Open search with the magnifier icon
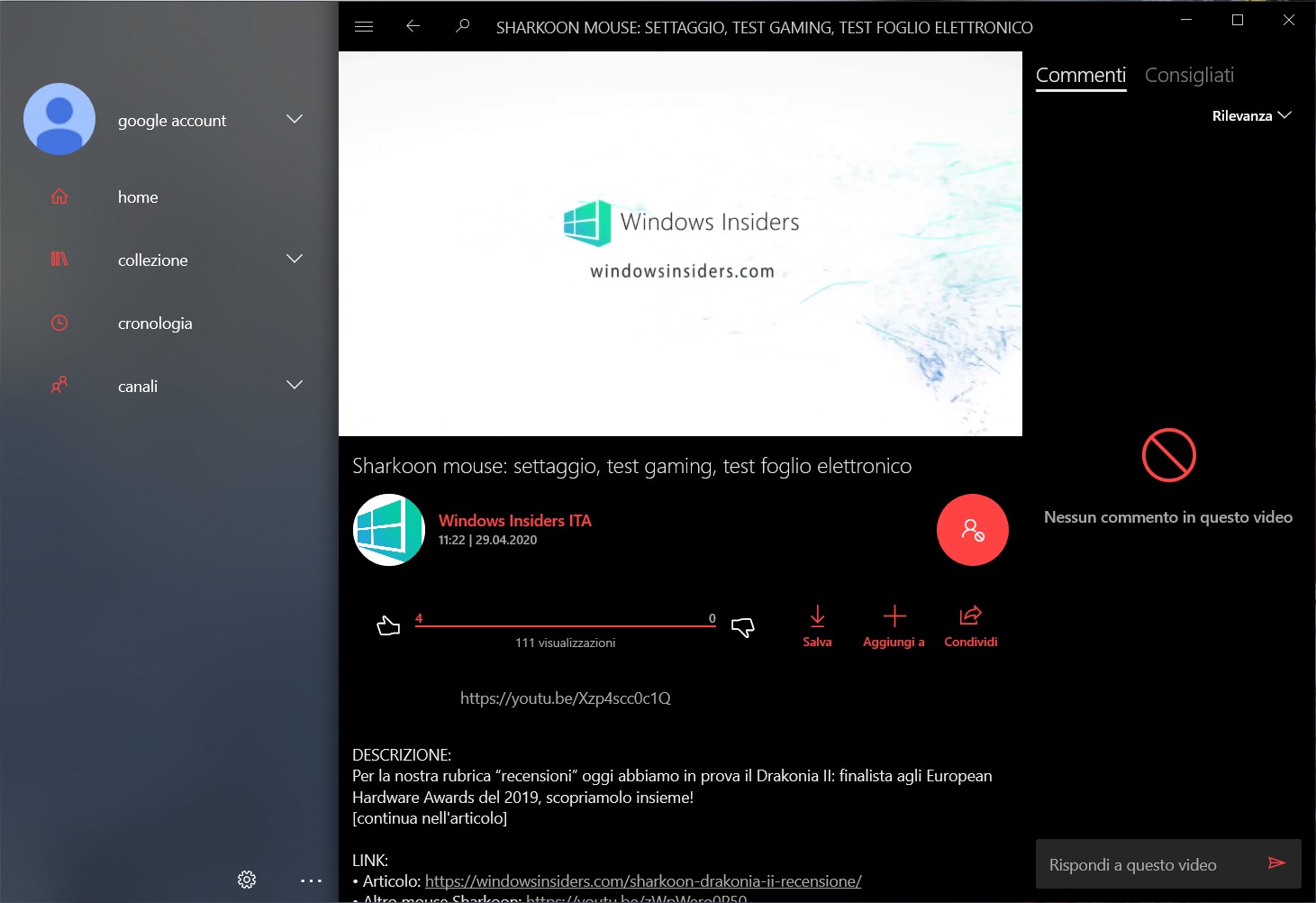The height and width of the screenshot is (903, 1316). [462, 26]
